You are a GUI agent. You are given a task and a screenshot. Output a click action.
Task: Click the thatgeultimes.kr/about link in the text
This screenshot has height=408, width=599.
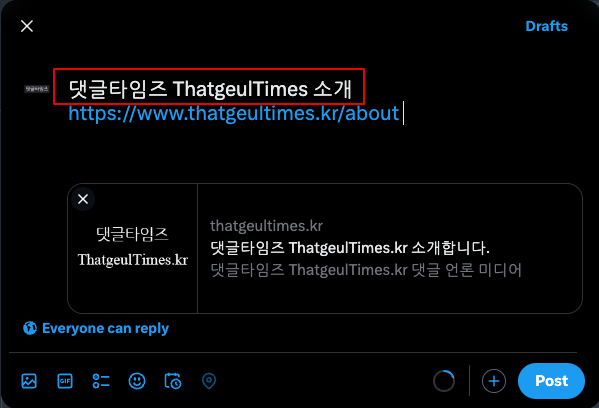[x=233, y=113]
